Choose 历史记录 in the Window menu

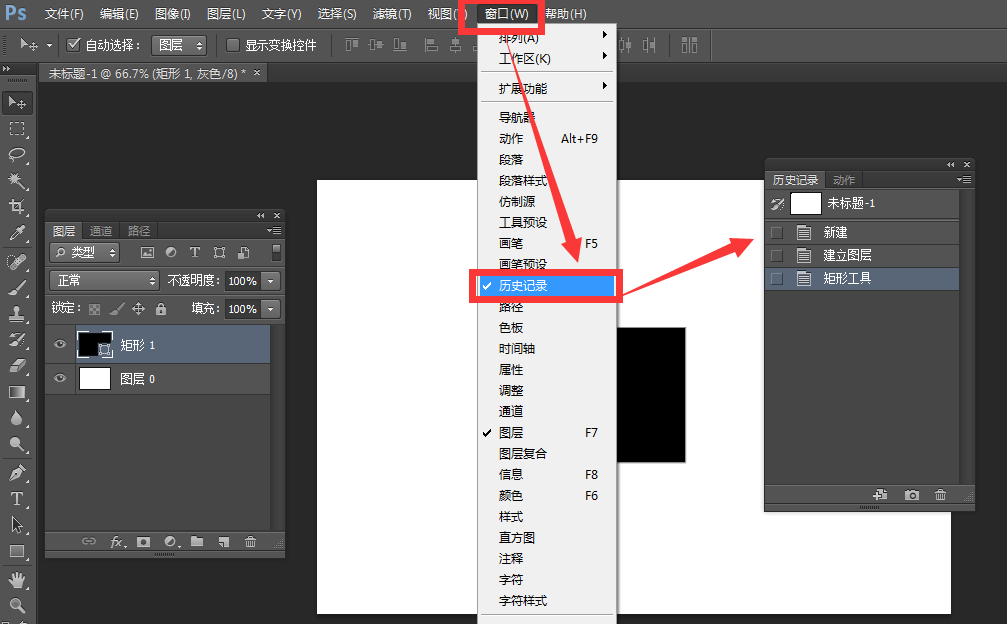545,286
